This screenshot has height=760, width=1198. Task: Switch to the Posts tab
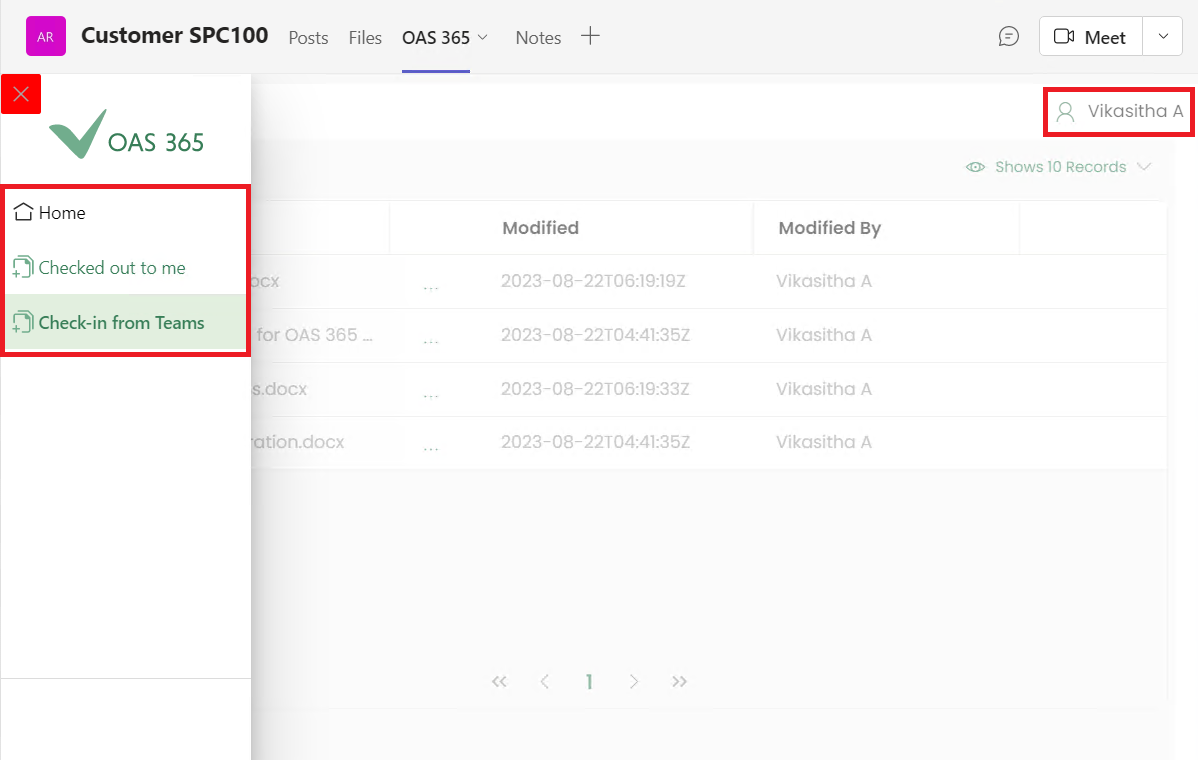[308, 38]
